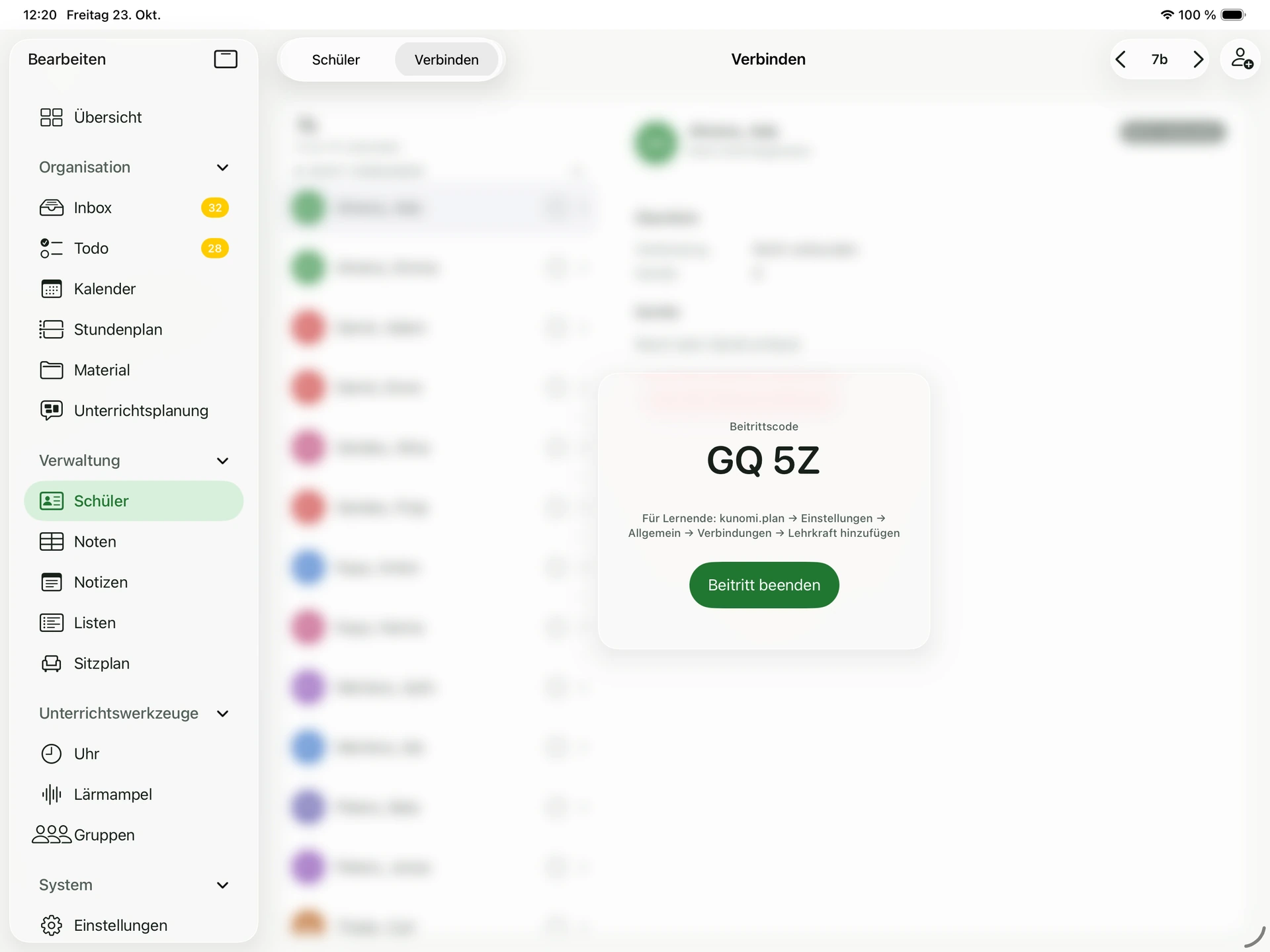Open the Gruppen people icon

point(51,834)
